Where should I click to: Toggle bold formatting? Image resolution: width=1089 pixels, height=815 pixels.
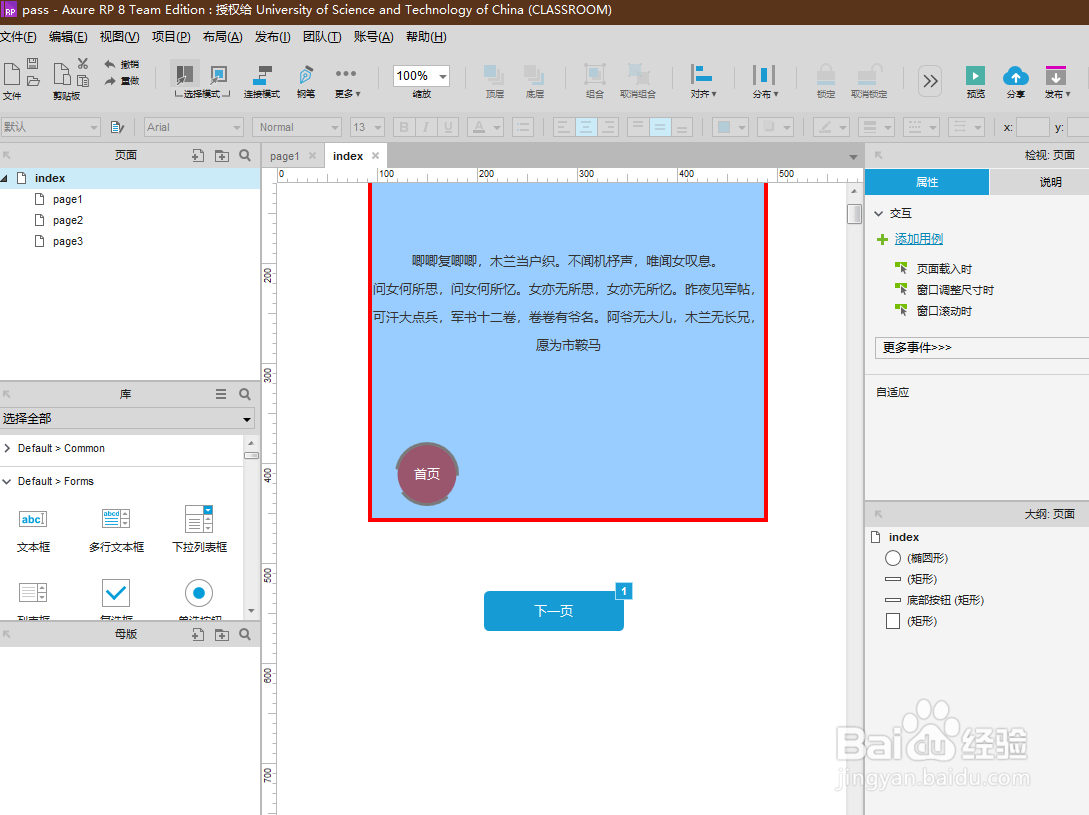404,127
